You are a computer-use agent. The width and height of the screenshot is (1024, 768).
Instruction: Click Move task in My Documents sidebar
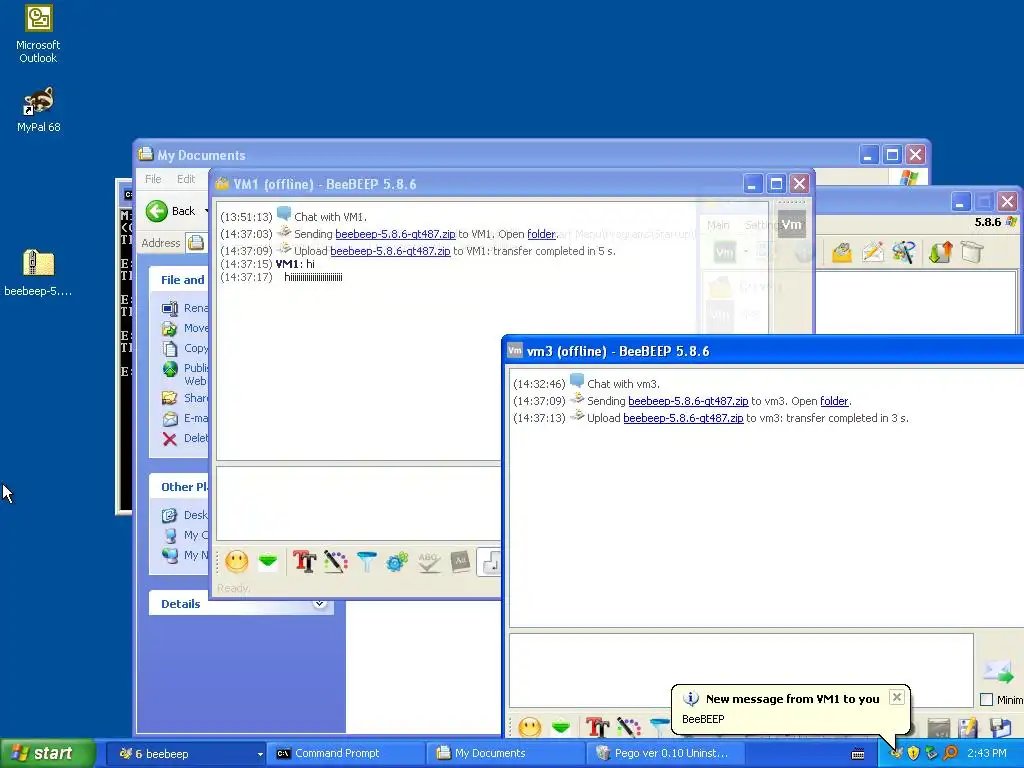(x=186, y=328)
